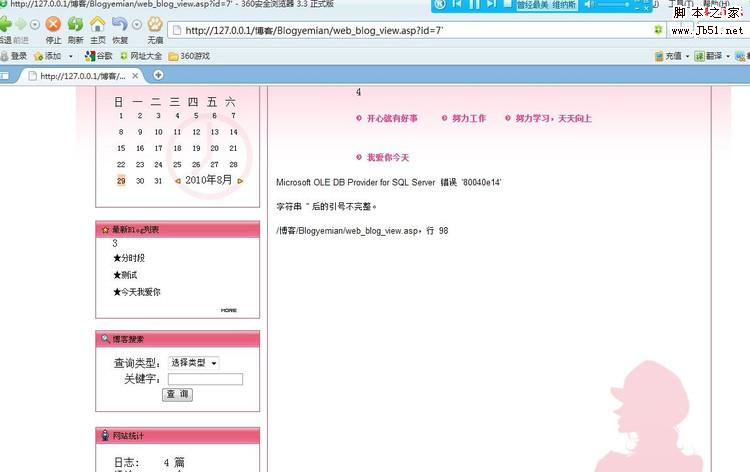This screenshot has height=472, width=750.
Task: Skip to next track in music player
Action: coord(492,4)
